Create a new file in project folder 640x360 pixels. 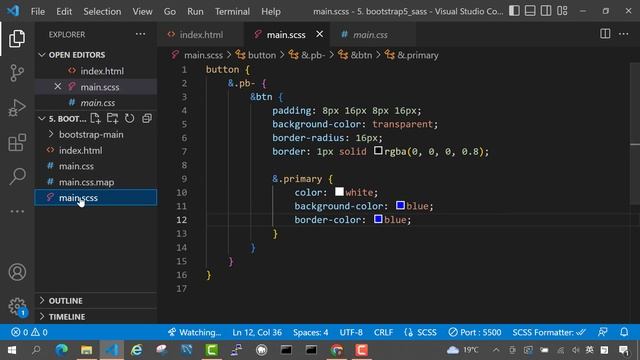(x=95, y=119)
